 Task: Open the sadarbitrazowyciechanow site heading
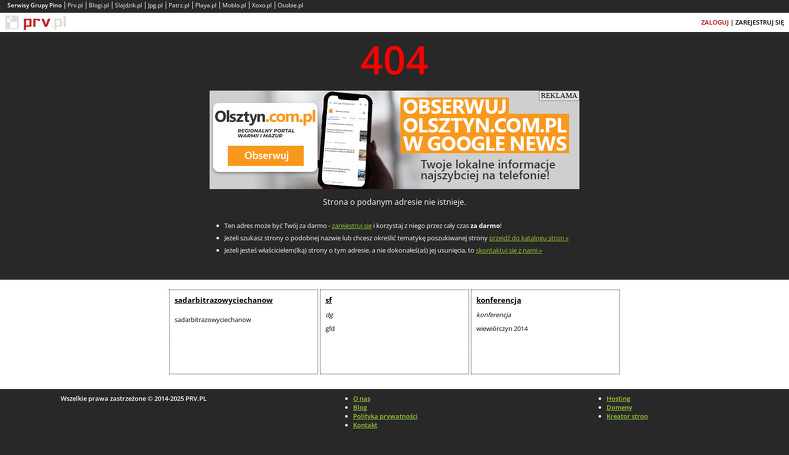click(x=223, y=300)
